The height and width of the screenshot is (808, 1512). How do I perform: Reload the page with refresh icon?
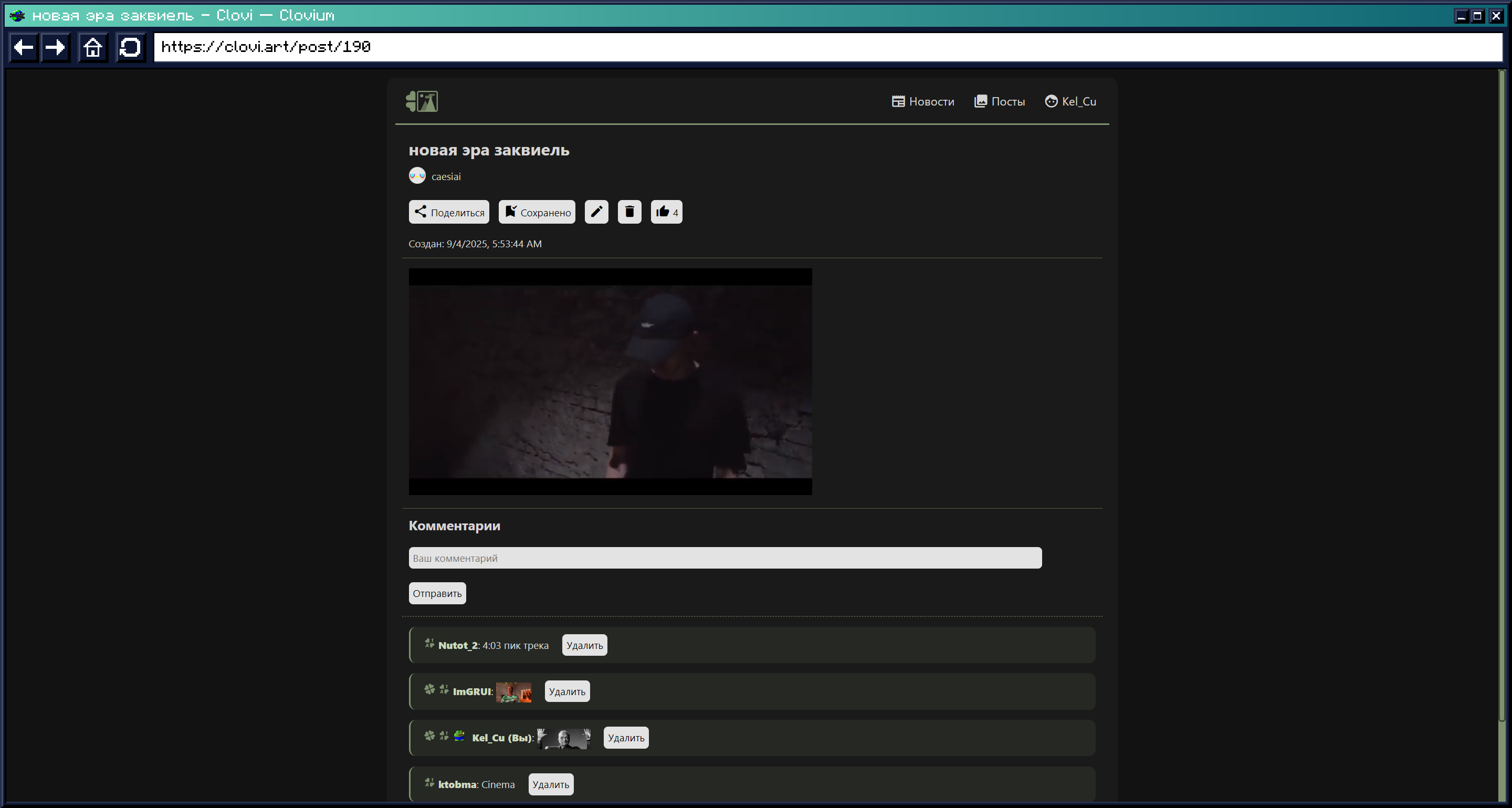click(x=130, y=47)
